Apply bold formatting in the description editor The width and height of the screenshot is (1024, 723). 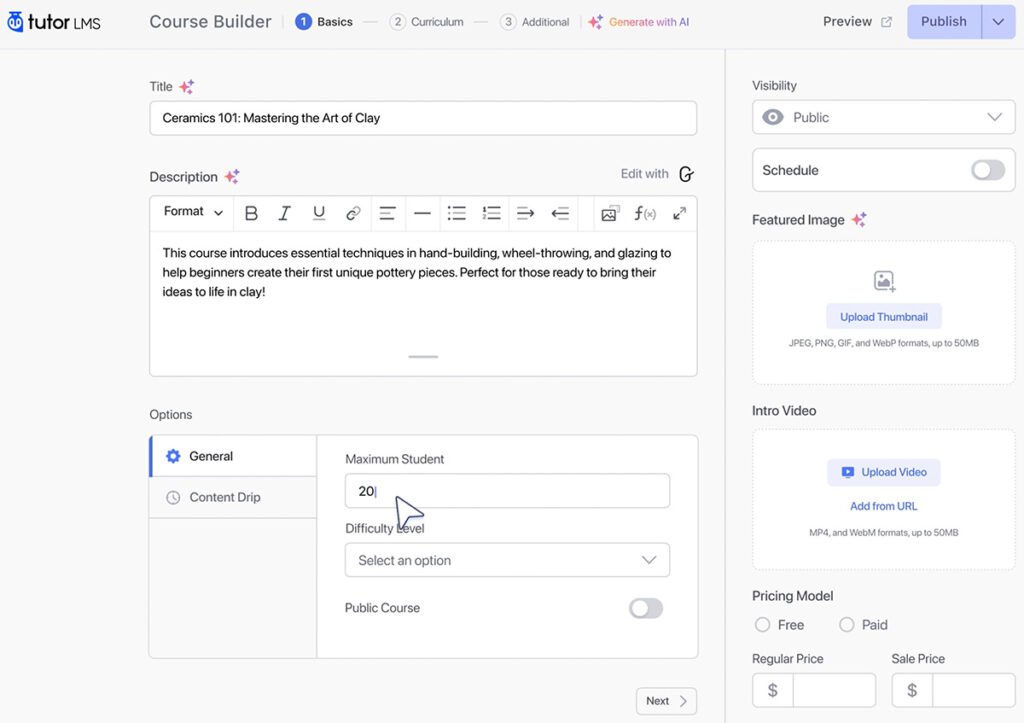251,212
